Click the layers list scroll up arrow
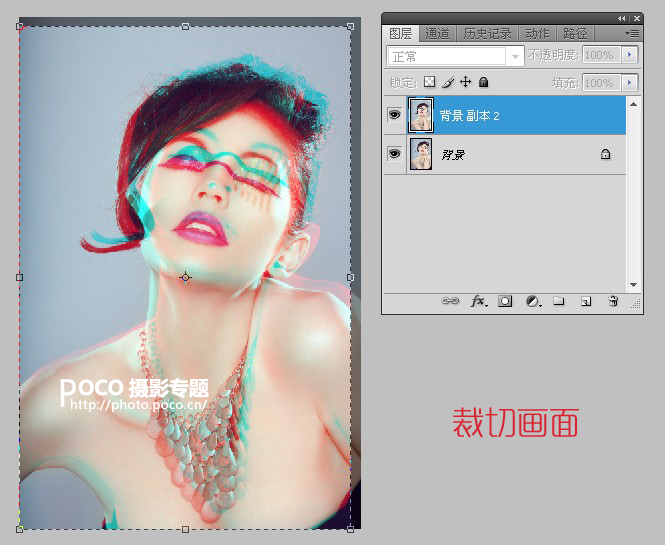Image resolution: width=665 pixels, height=545 pixels. pyautogui.click(x=633, y=104)
